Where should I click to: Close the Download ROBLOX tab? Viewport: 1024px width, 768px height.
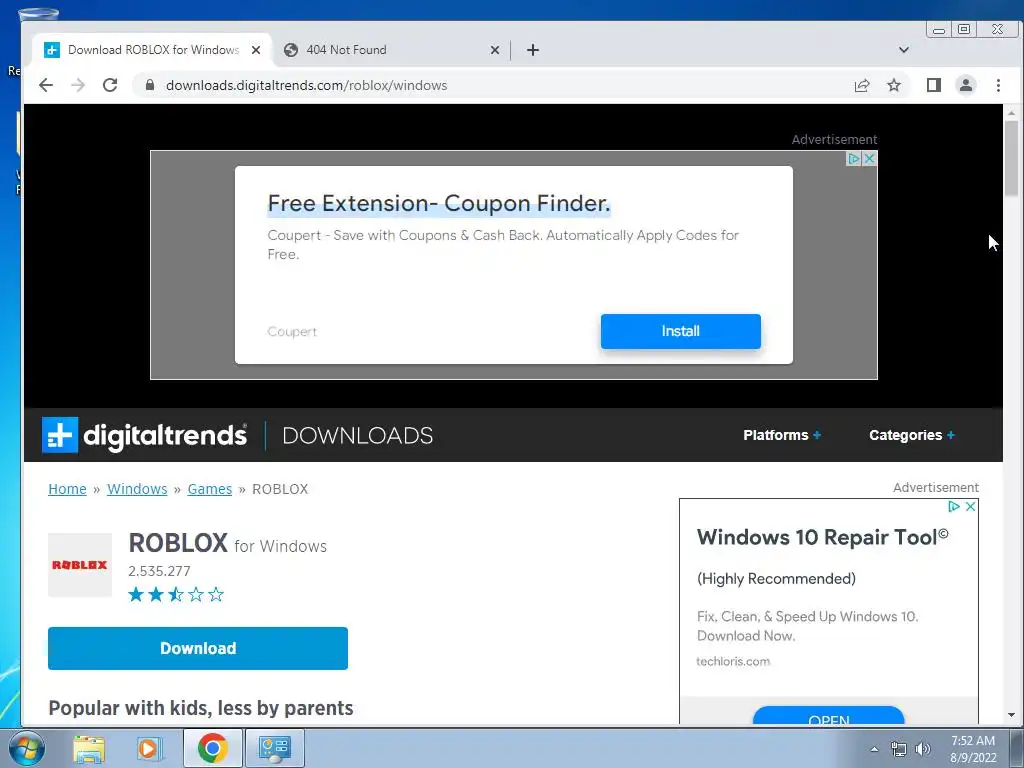pos(256,50)
